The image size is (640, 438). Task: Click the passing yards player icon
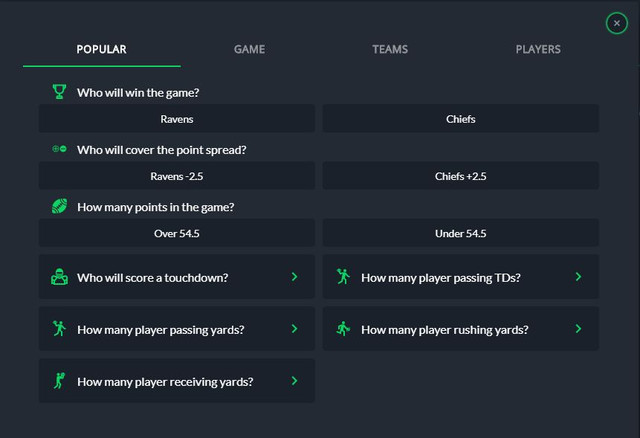[x=59, y=329]
